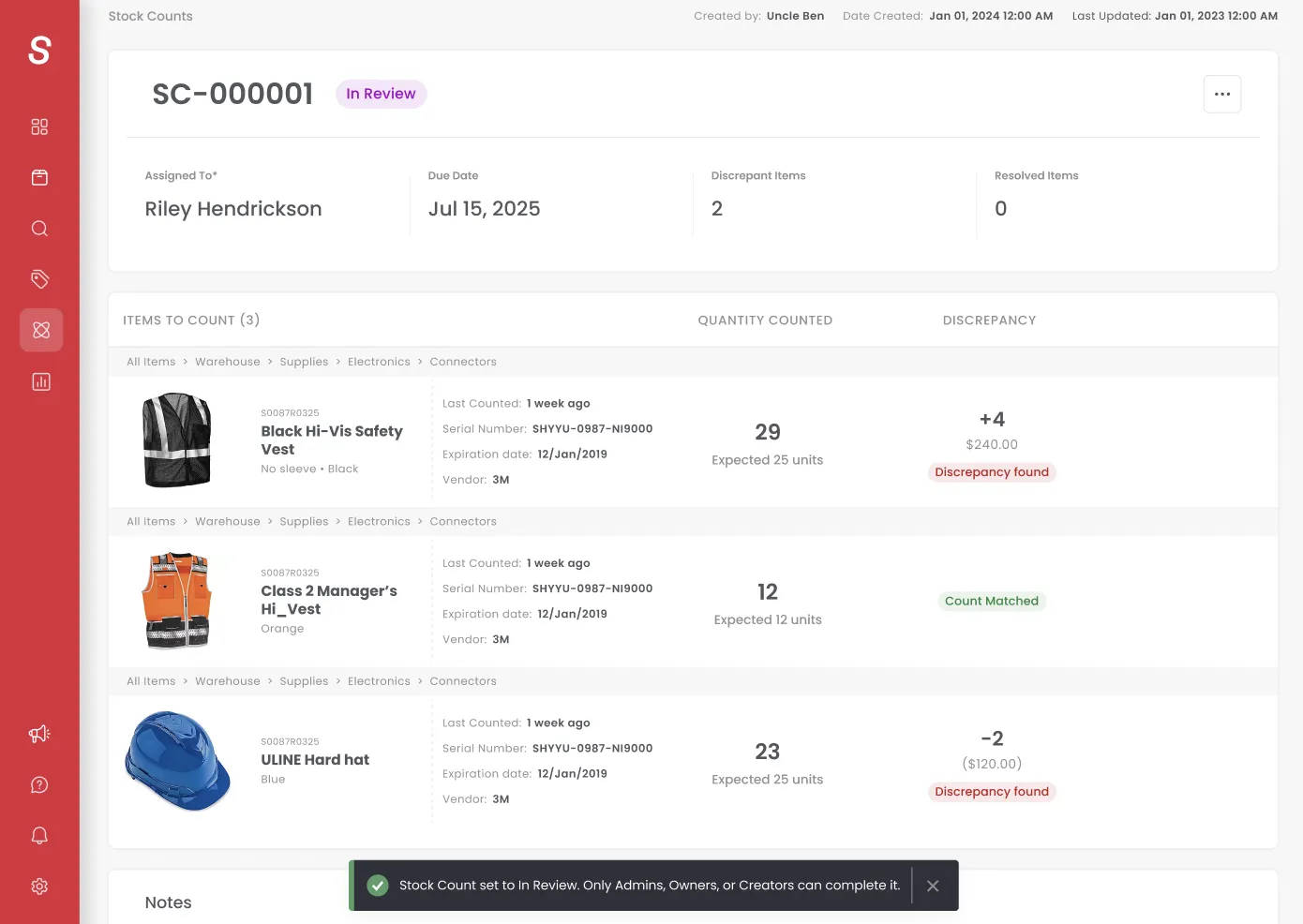Open the three-dot more options menu

(1222, 94)
